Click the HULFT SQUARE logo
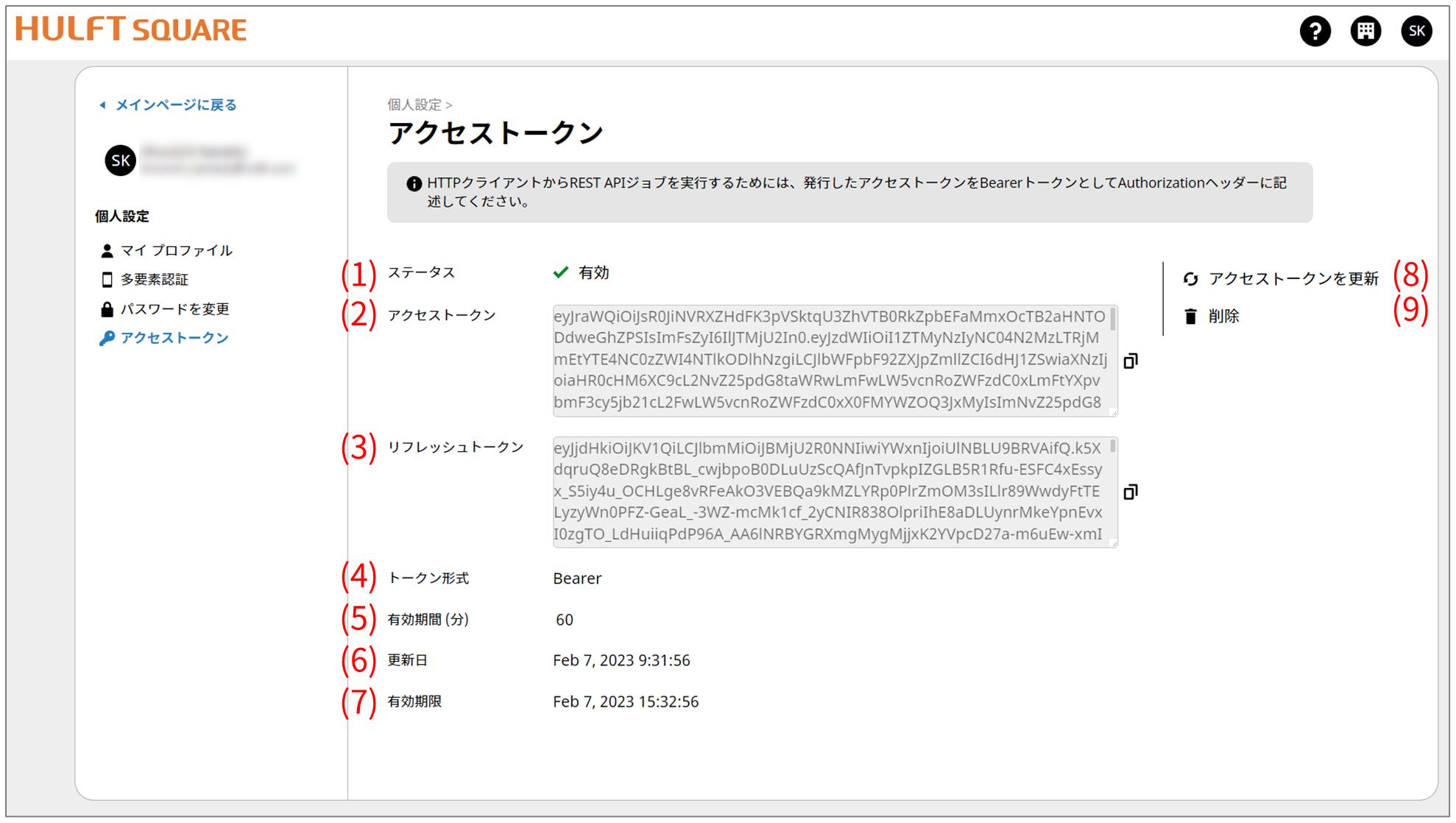The height and width of the screenshot is (823, 1456). [131, 29]
